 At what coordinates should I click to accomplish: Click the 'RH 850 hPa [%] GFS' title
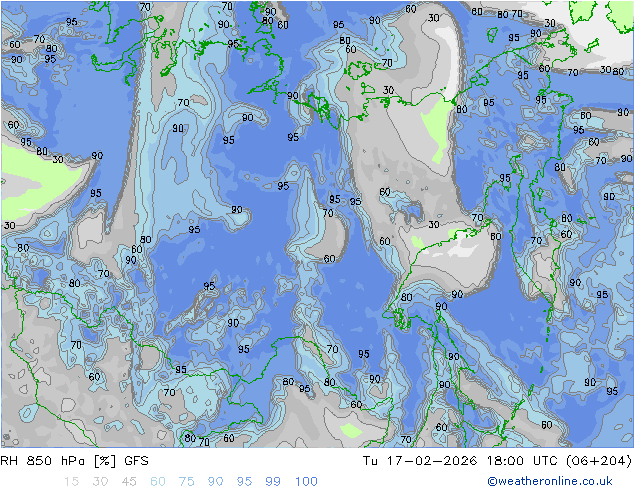[74, 461]
